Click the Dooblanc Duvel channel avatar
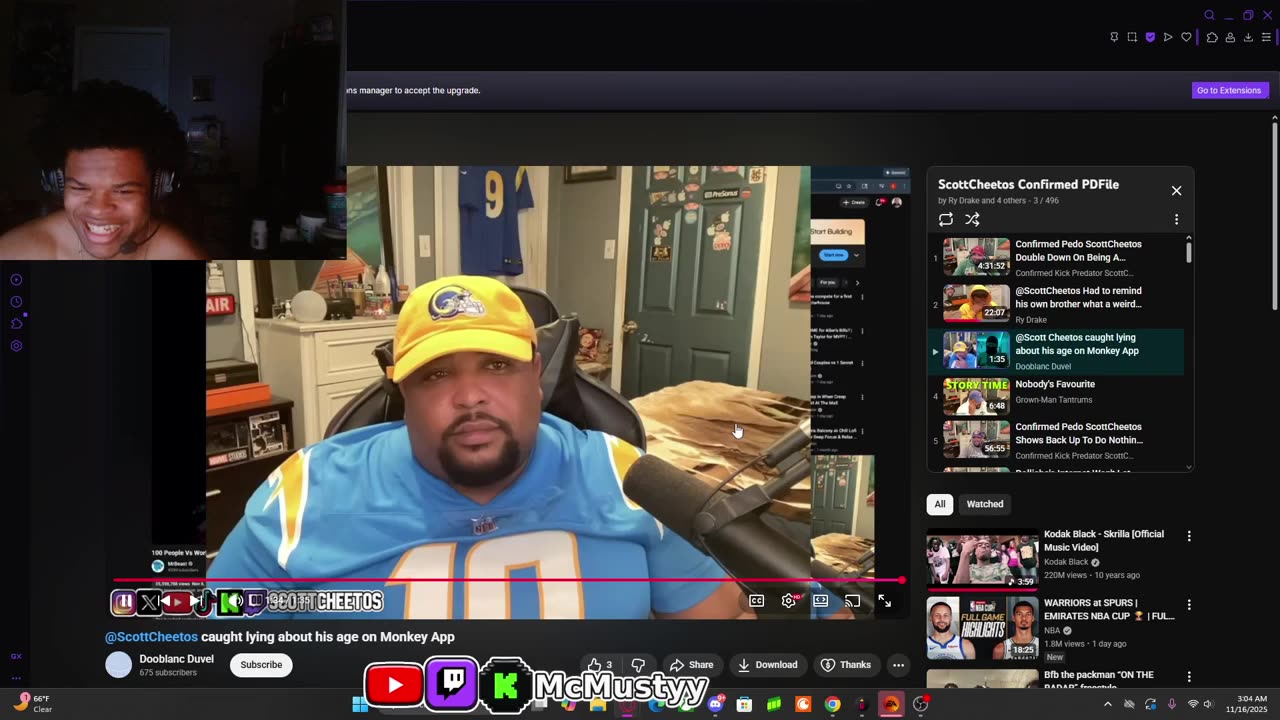The width and height of the screenshot is (1280, 720). pyautogui.click(x=118, y=665)
